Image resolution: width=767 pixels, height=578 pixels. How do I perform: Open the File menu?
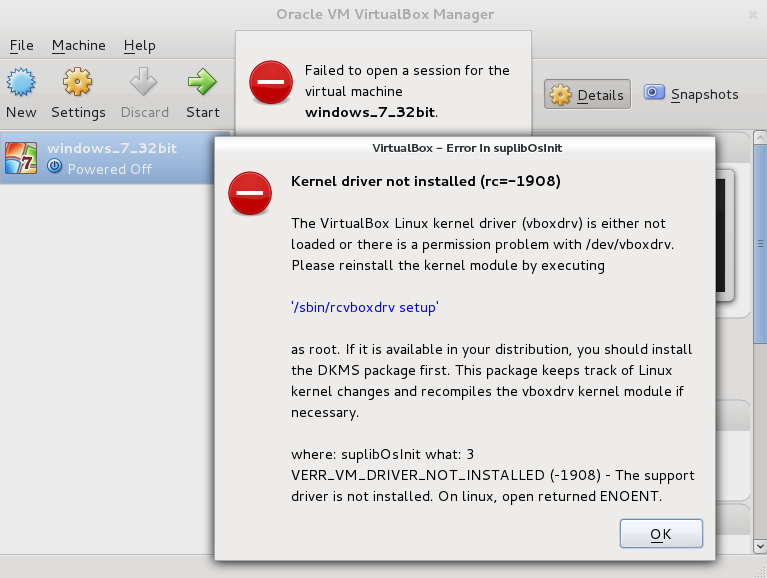pyautogui.click(x=21, y=45)
